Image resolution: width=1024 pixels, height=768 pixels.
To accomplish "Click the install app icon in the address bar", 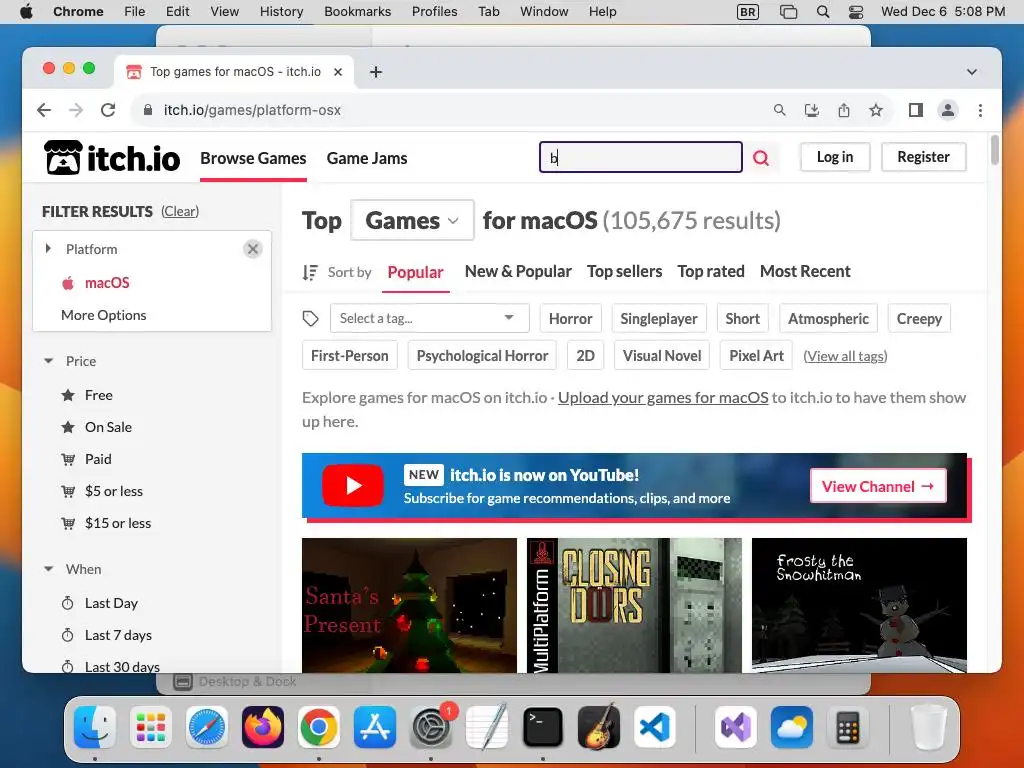I will pyautogui.click(x=812, y=110).
